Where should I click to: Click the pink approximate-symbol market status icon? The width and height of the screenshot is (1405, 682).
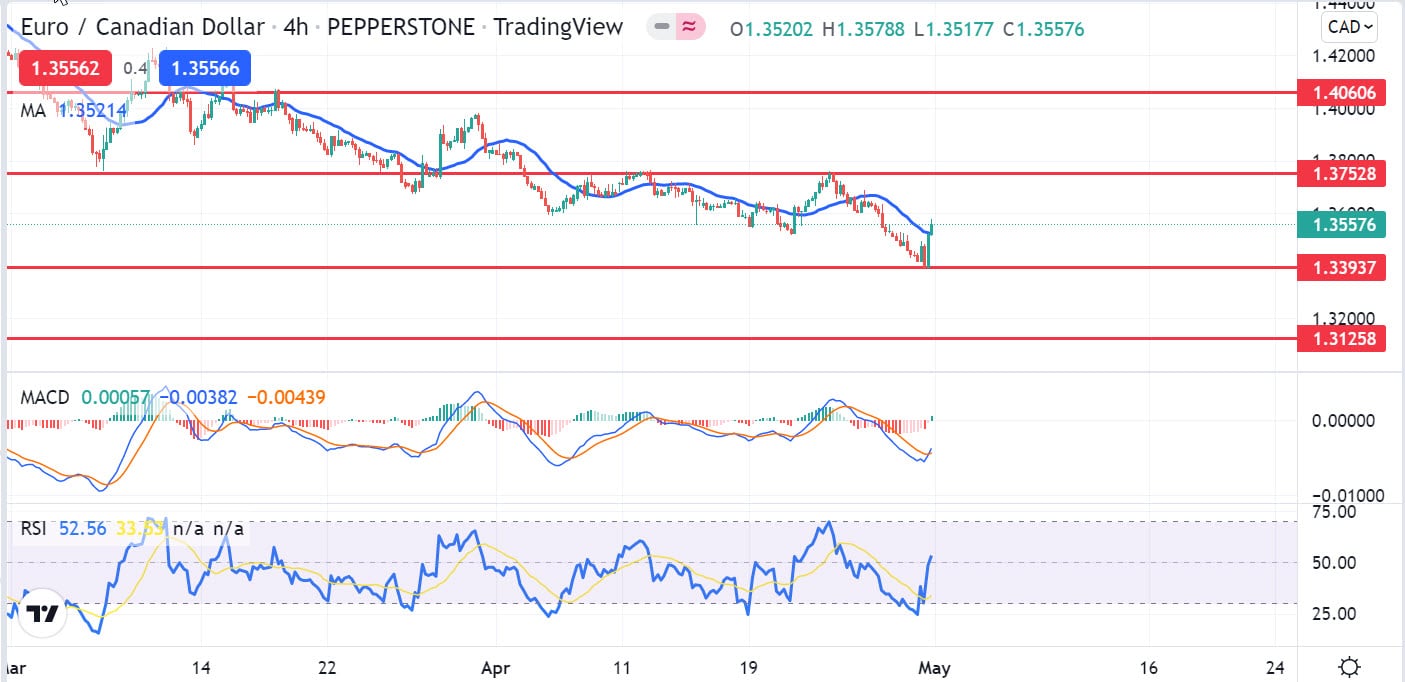pos(688,28)
